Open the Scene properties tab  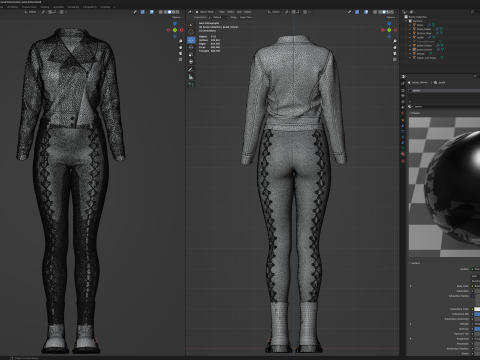(403, 107)
